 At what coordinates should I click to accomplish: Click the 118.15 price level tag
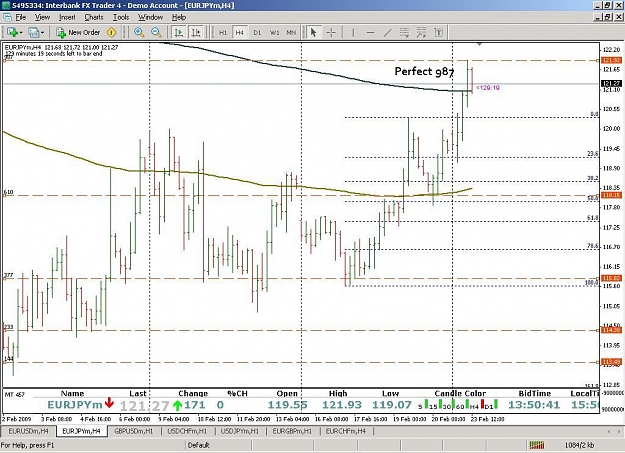(611, 195)
